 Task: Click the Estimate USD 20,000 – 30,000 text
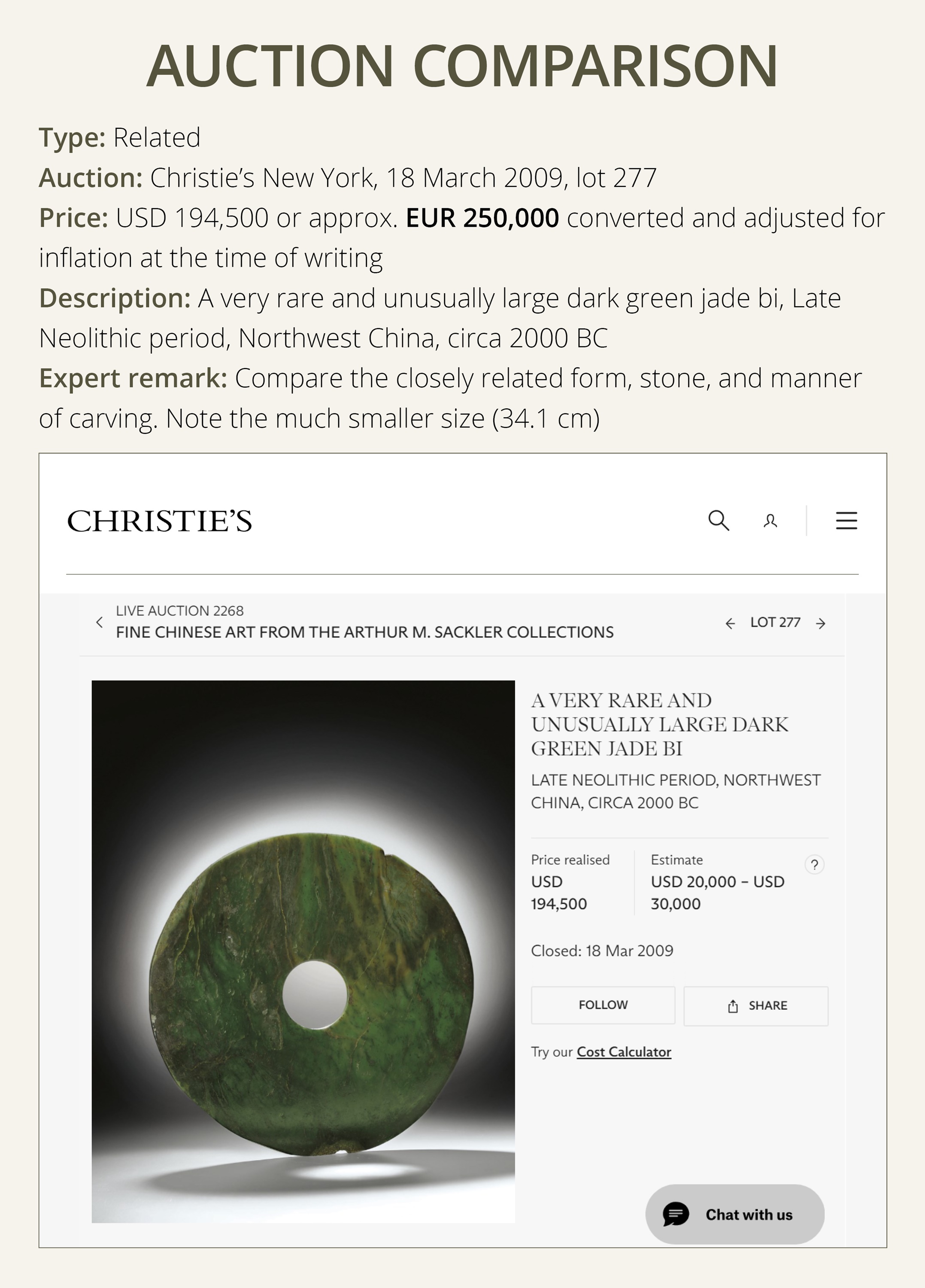pos(717,892)
